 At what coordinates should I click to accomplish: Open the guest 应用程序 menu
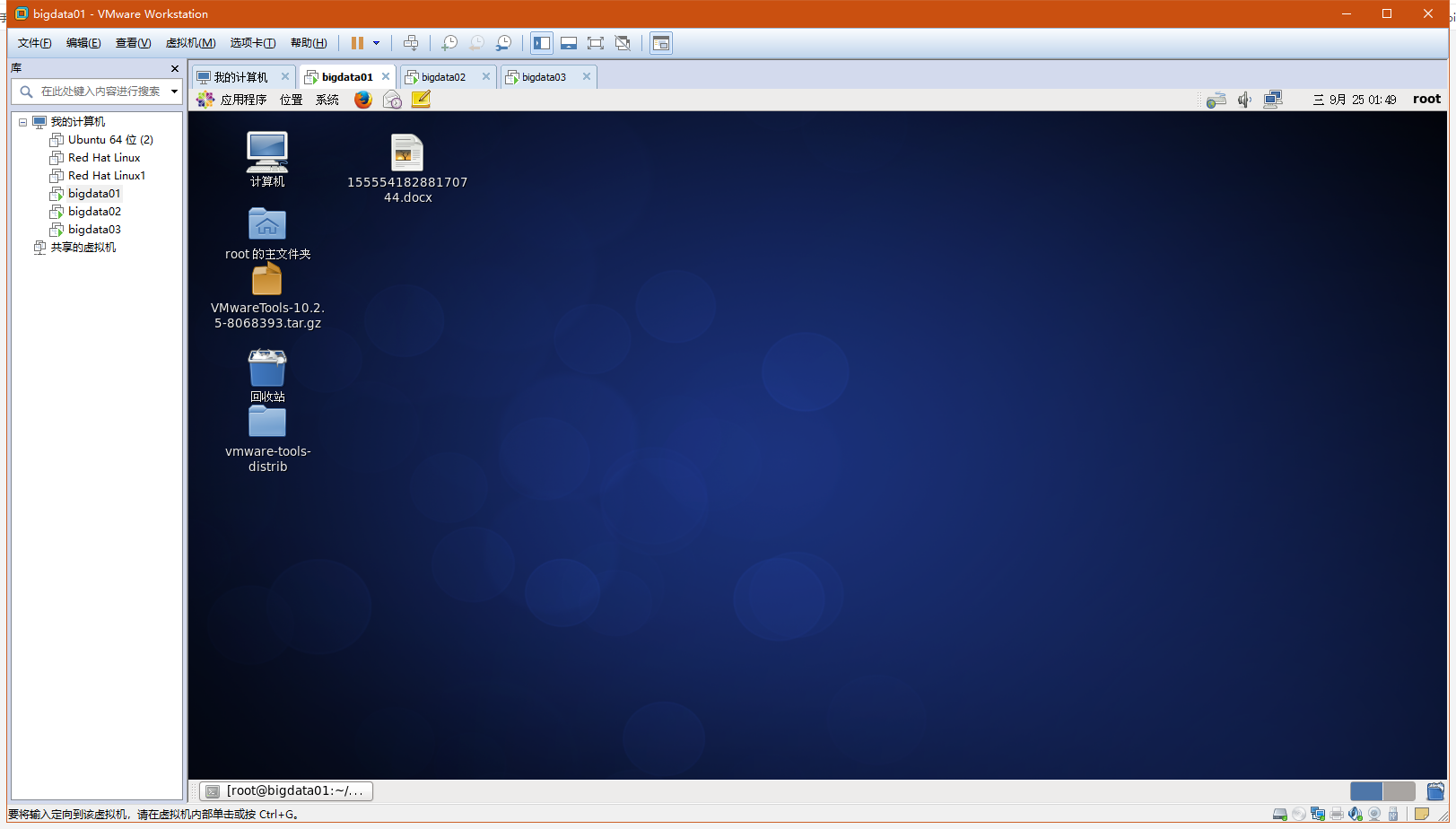tap(232, 100)
